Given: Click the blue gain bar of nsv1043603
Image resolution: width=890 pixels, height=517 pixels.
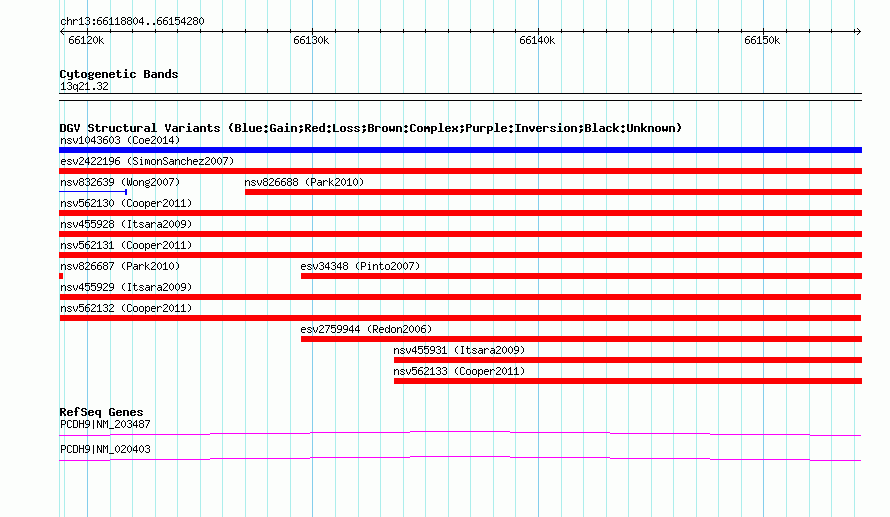Looking at the screenshot, I should [x=460, y=150].
